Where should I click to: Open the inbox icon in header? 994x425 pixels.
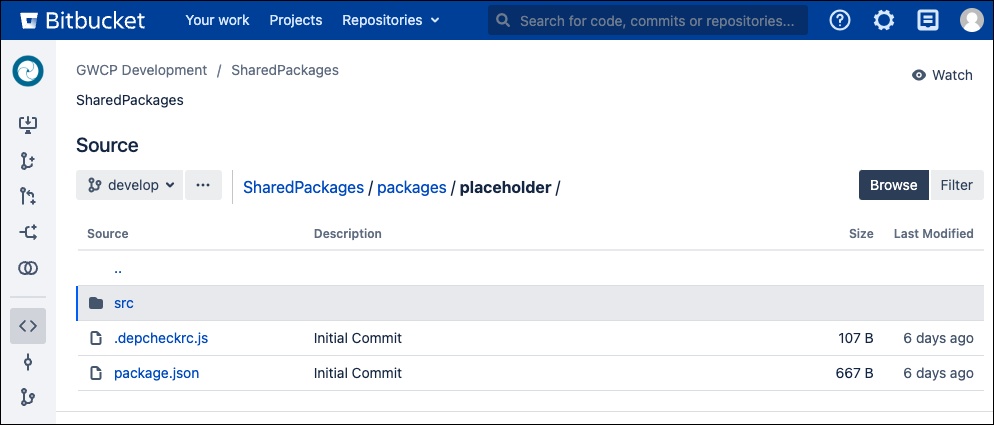coord(928,20)
